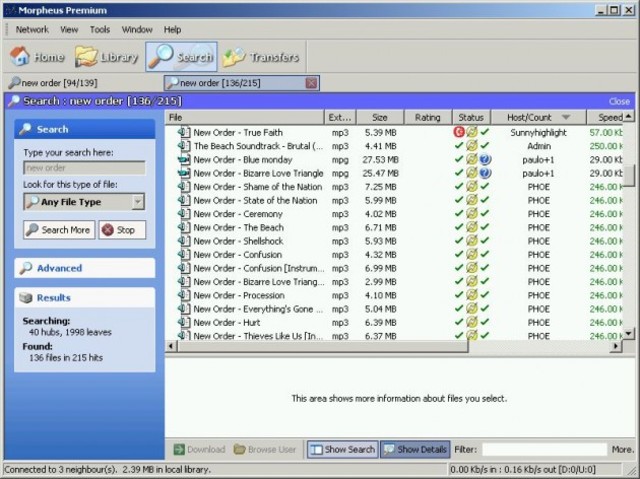Go to the Home section
The height and width of the screenshot is (479, 640).
pyautogui.click(x=38, y=57)
